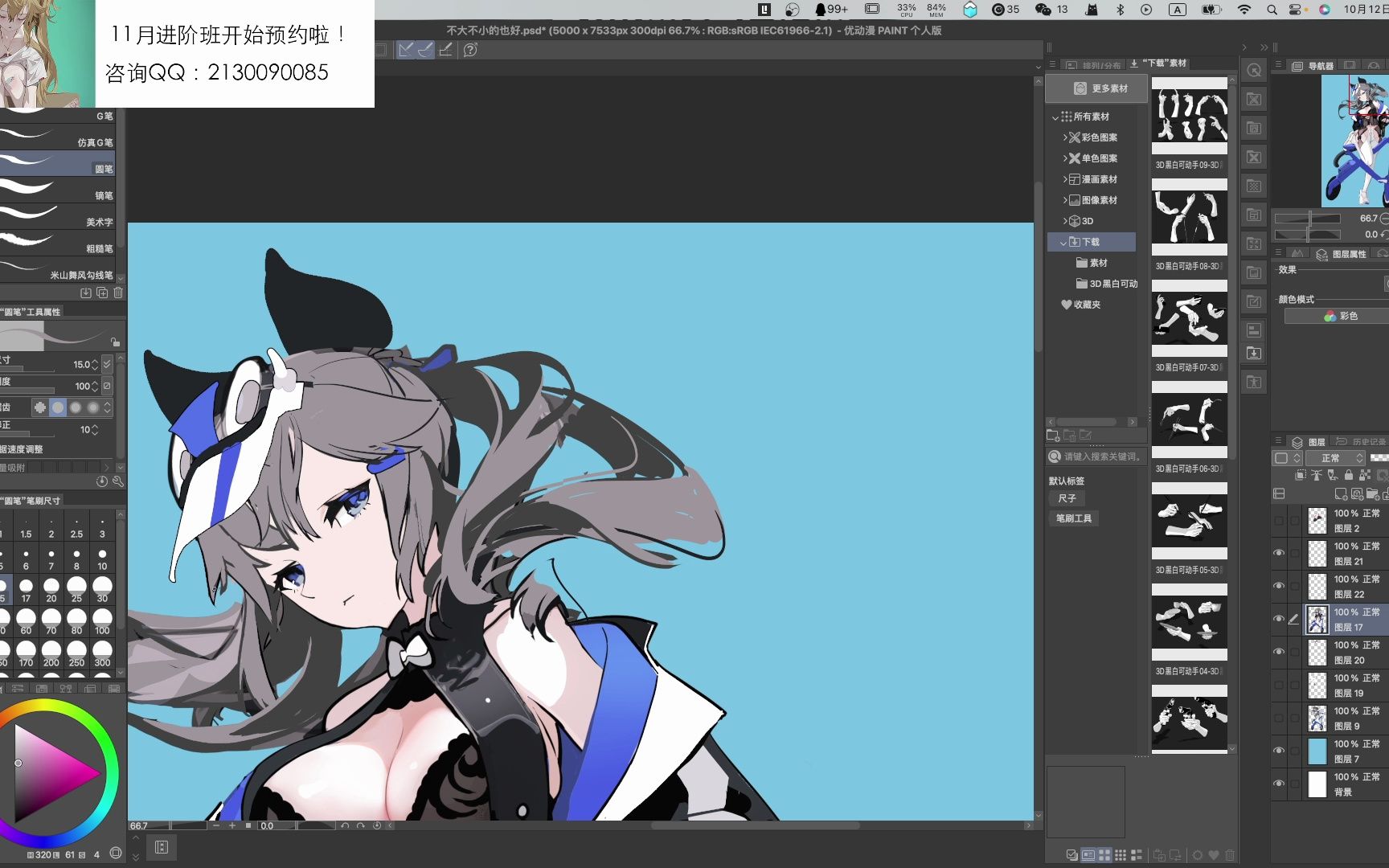Expand the 3D material folder

click(1065, 221)
